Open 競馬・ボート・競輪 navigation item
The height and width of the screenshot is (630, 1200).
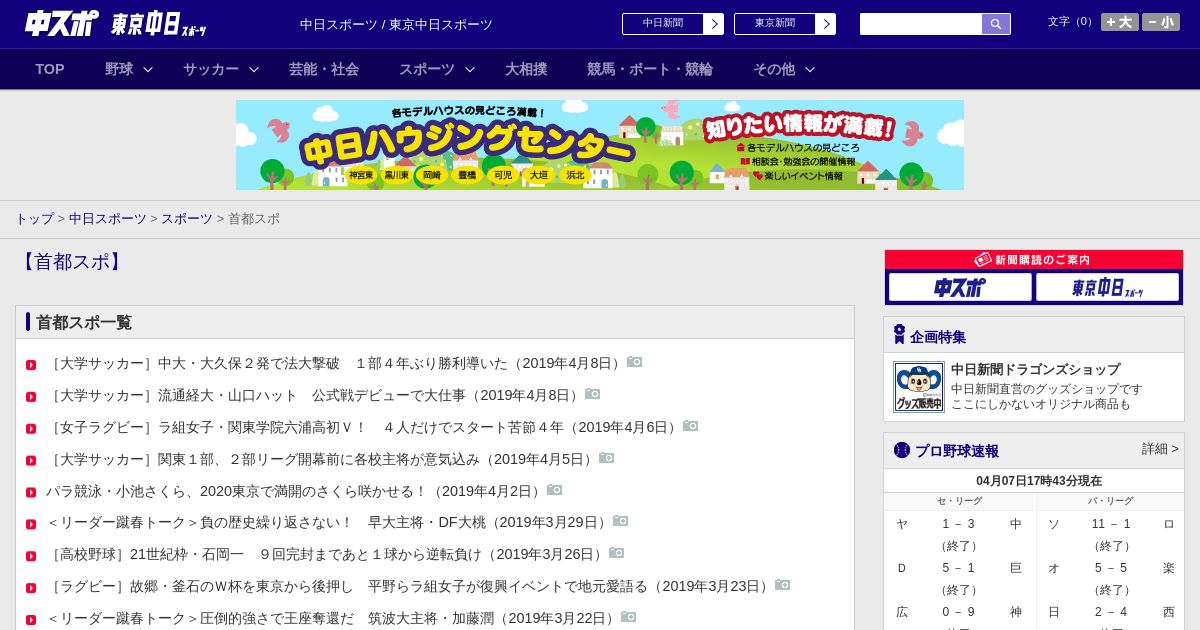[x=650, y=69]
